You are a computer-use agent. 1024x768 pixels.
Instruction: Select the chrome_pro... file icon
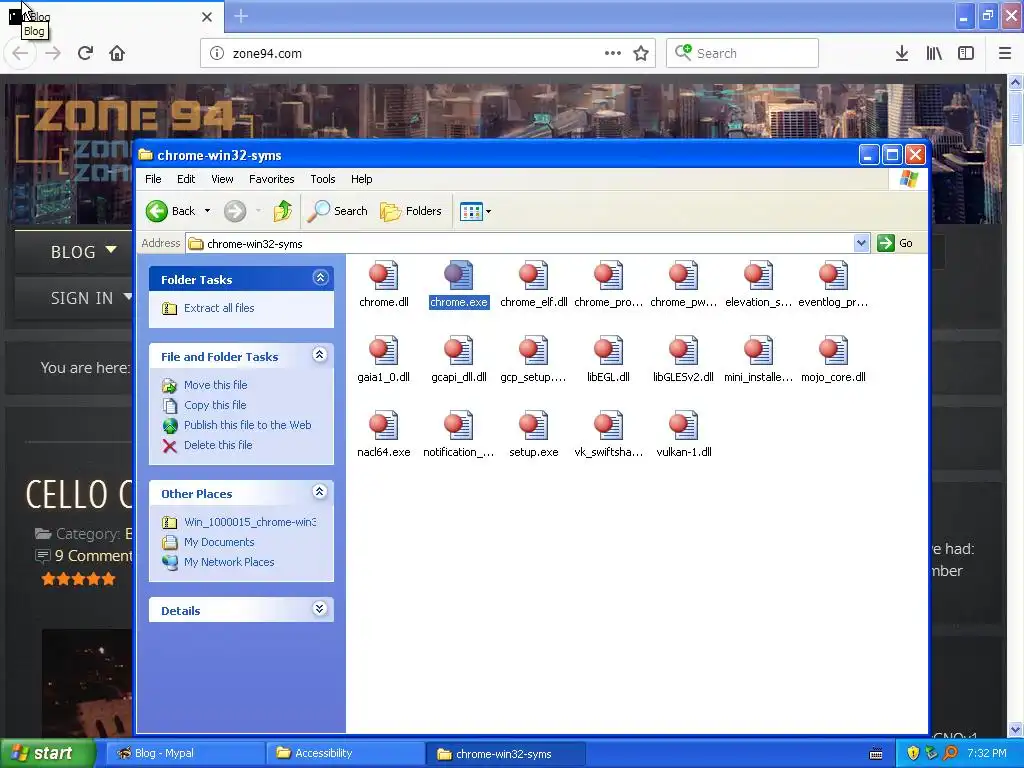[x=609, y=275]
